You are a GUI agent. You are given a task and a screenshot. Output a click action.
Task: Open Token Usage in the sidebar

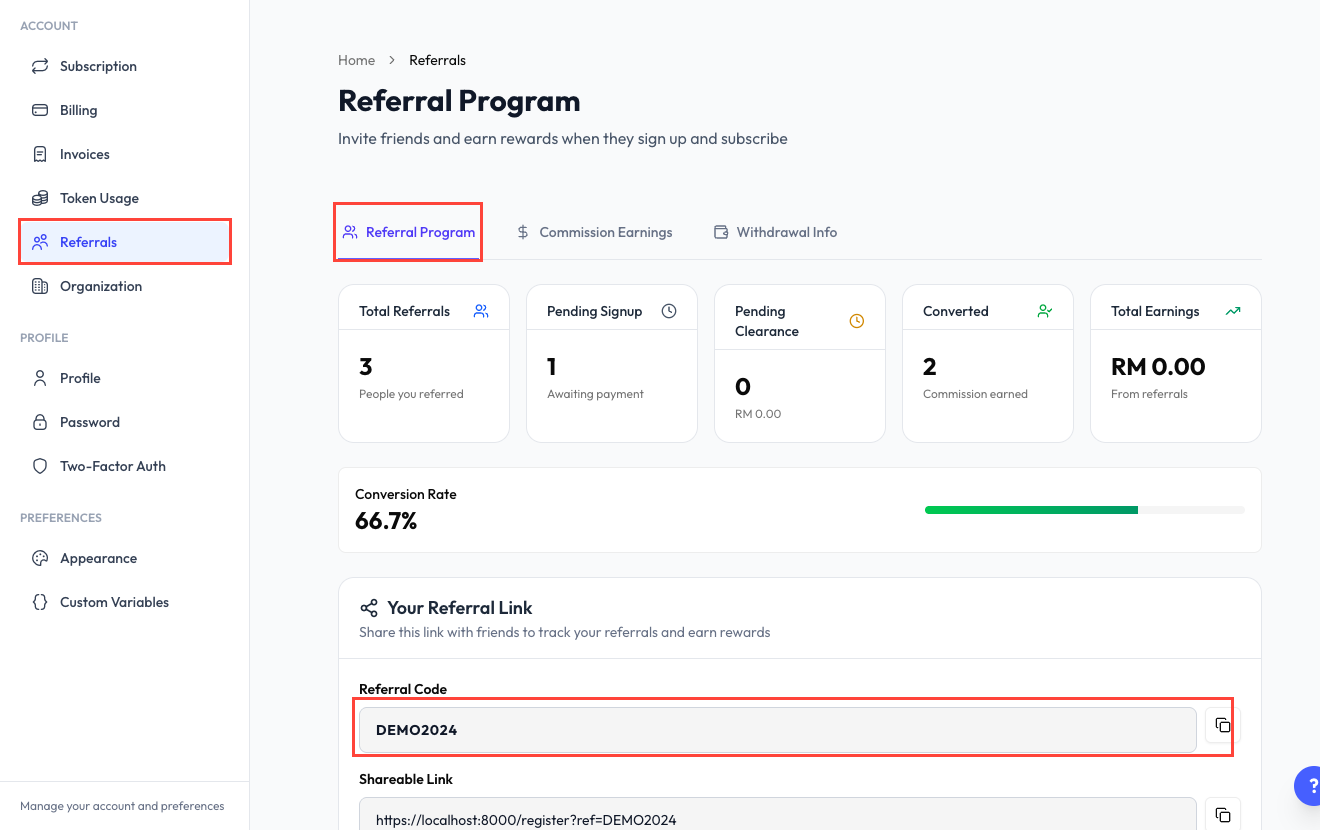125,198
